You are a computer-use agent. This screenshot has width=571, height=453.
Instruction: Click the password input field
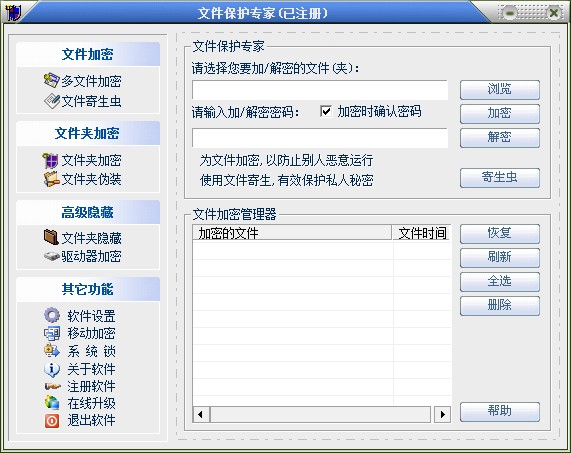[320, 138]
